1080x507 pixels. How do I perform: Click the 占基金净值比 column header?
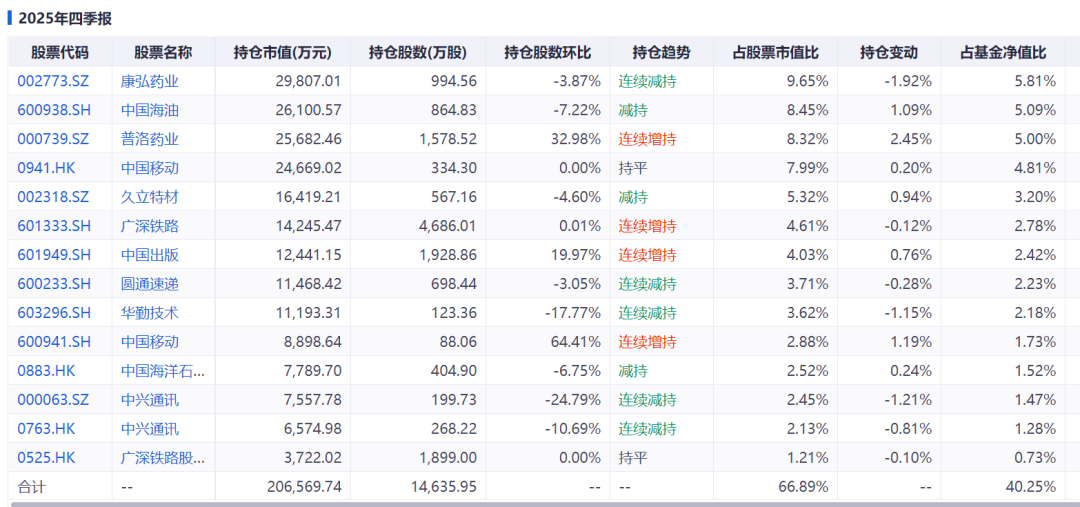click(x=1003, y=53)
